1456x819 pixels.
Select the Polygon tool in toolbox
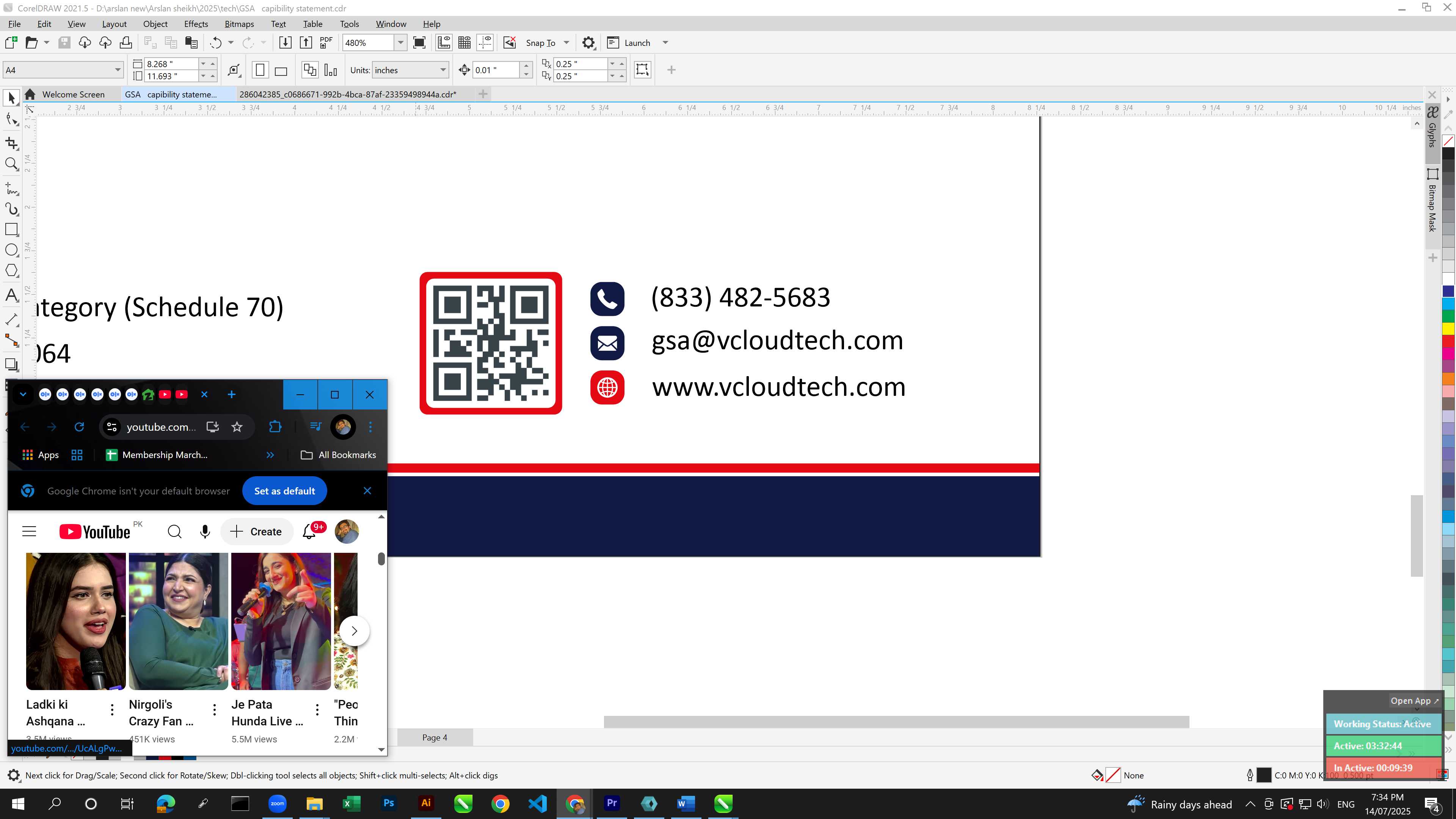click(11, 271)
